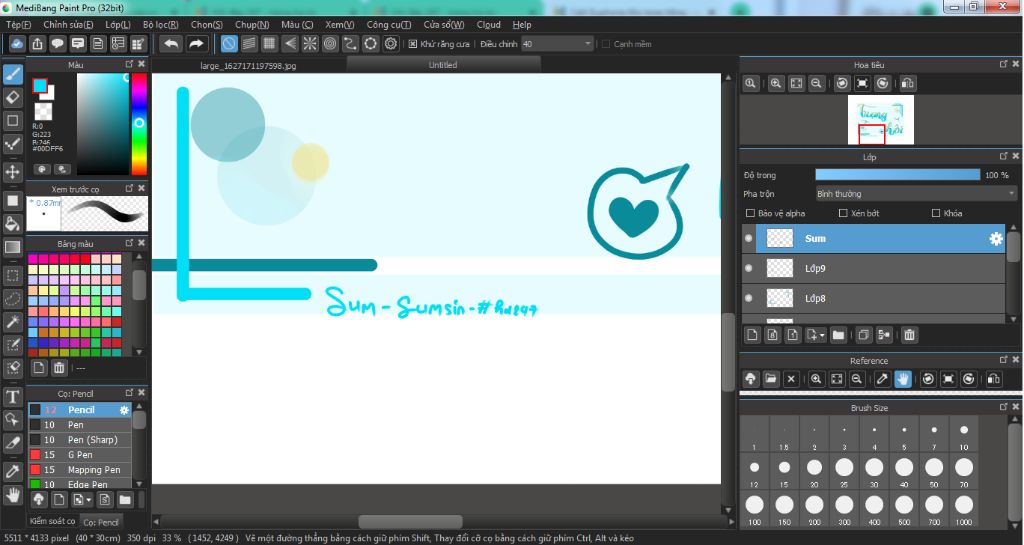Select the Text tool

(12, 396)
